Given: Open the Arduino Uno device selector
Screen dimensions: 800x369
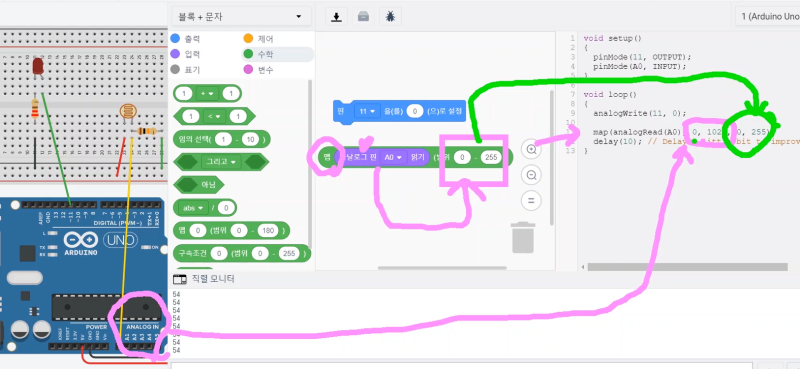Looking at the screenshot, I should click(767, 17).
